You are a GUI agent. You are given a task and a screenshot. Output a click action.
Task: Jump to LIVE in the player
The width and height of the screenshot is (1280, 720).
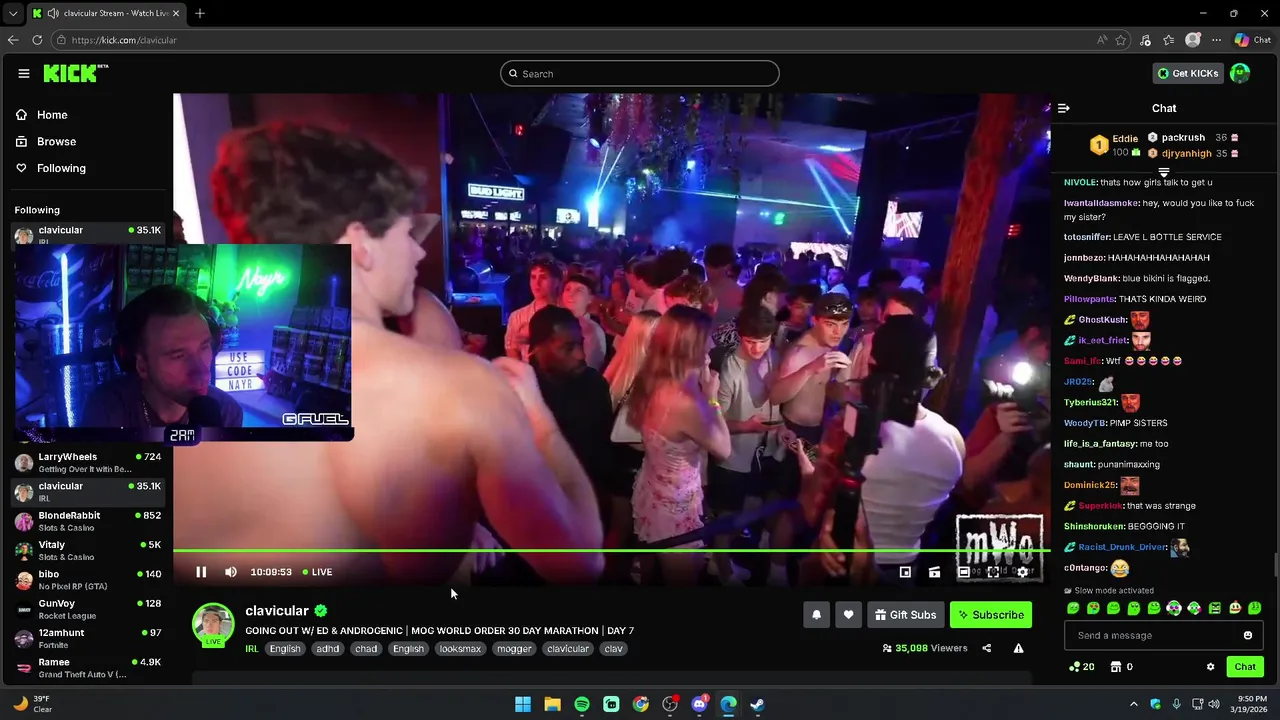(x=318, y=572)
